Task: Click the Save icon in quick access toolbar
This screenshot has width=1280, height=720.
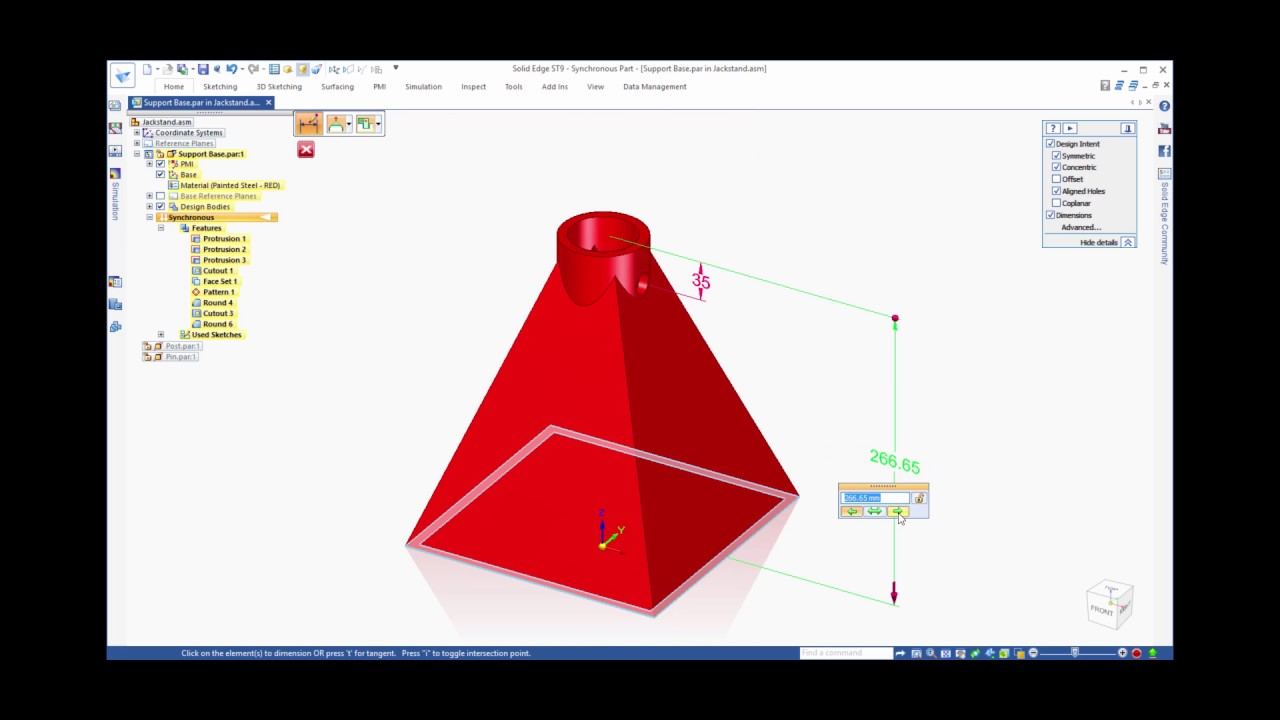Action: point(203,69)
